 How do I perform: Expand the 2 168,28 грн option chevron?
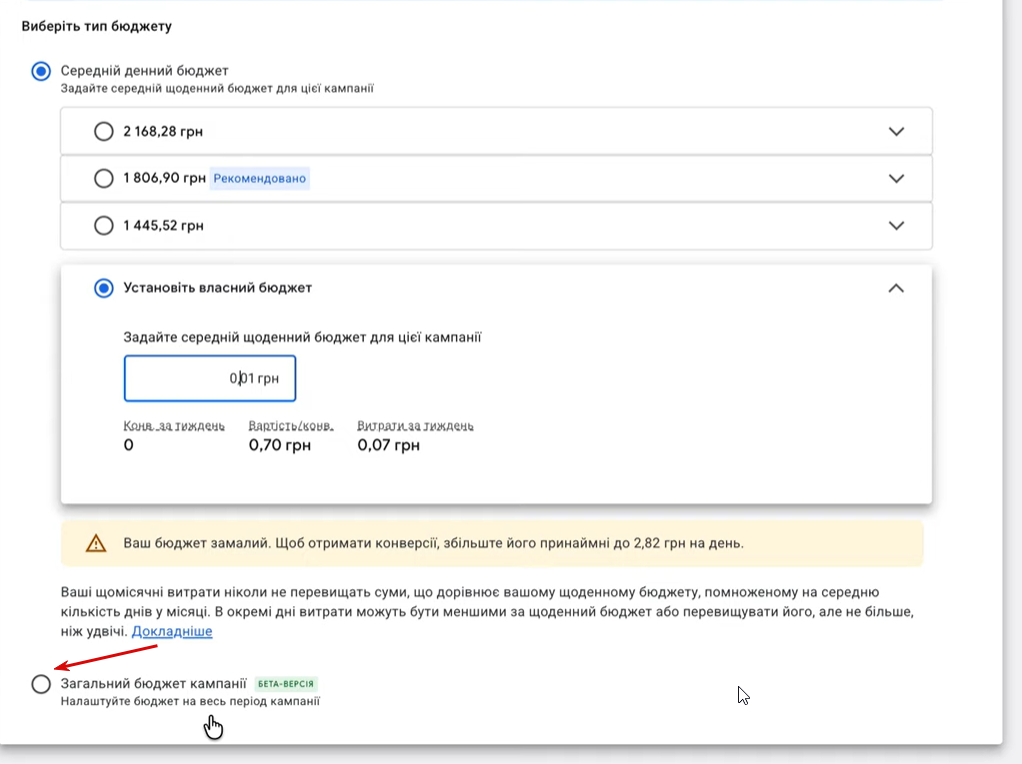(x=896, y=131)
